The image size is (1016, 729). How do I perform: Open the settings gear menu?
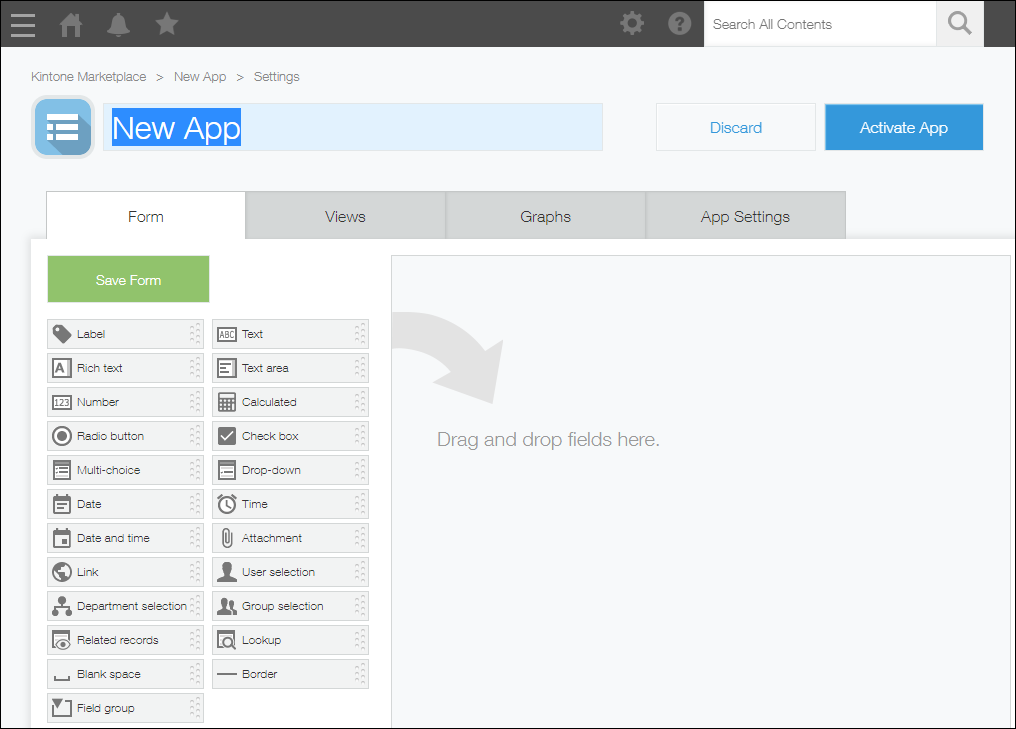pos(632,23)
